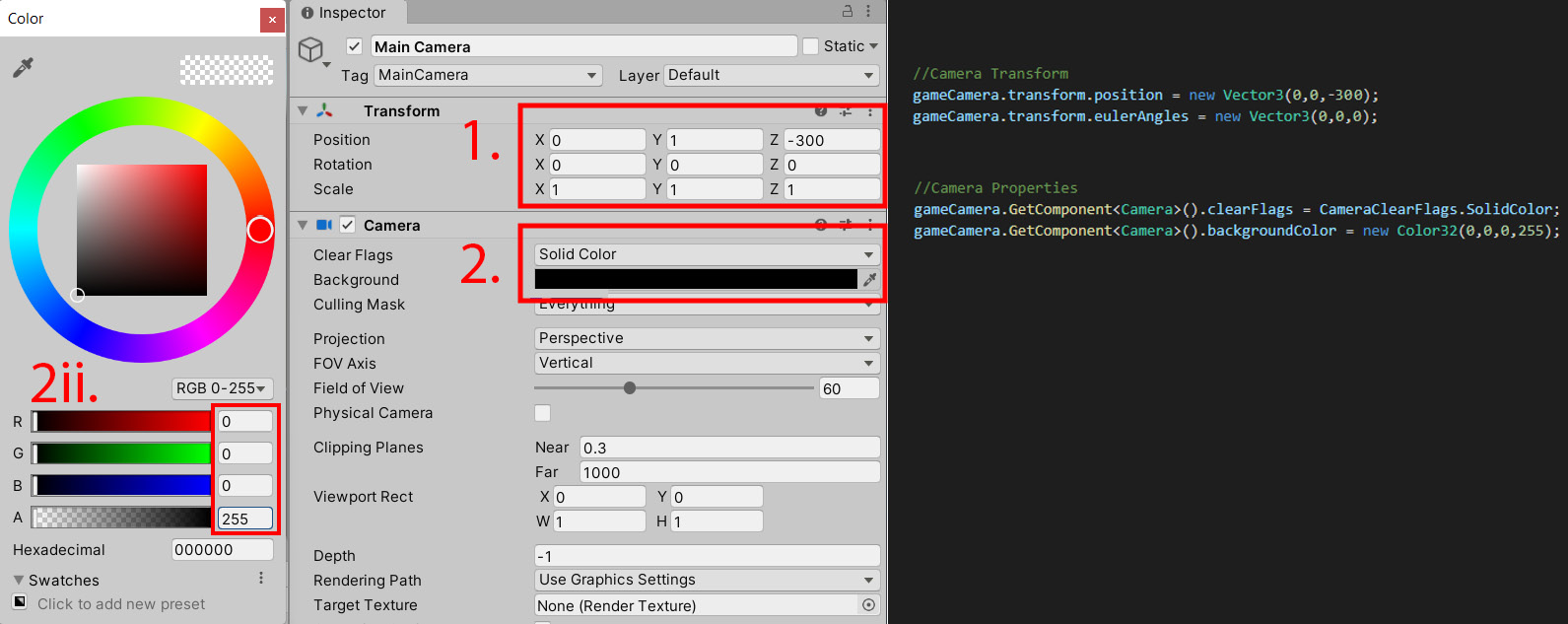Open the Inspector panel three-dot menu

[x=868, y=12]
